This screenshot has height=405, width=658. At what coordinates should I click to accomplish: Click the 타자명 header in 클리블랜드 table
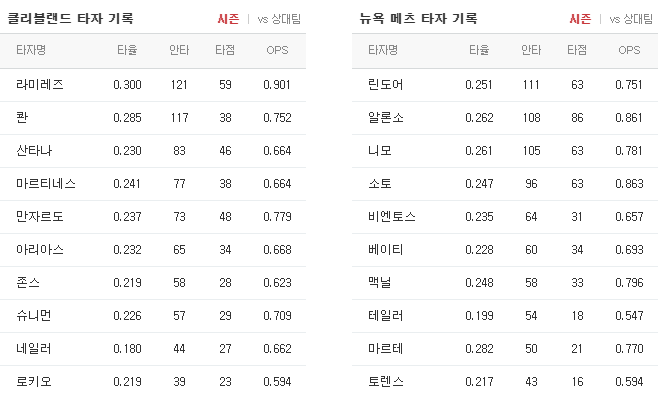coord(31,50)
